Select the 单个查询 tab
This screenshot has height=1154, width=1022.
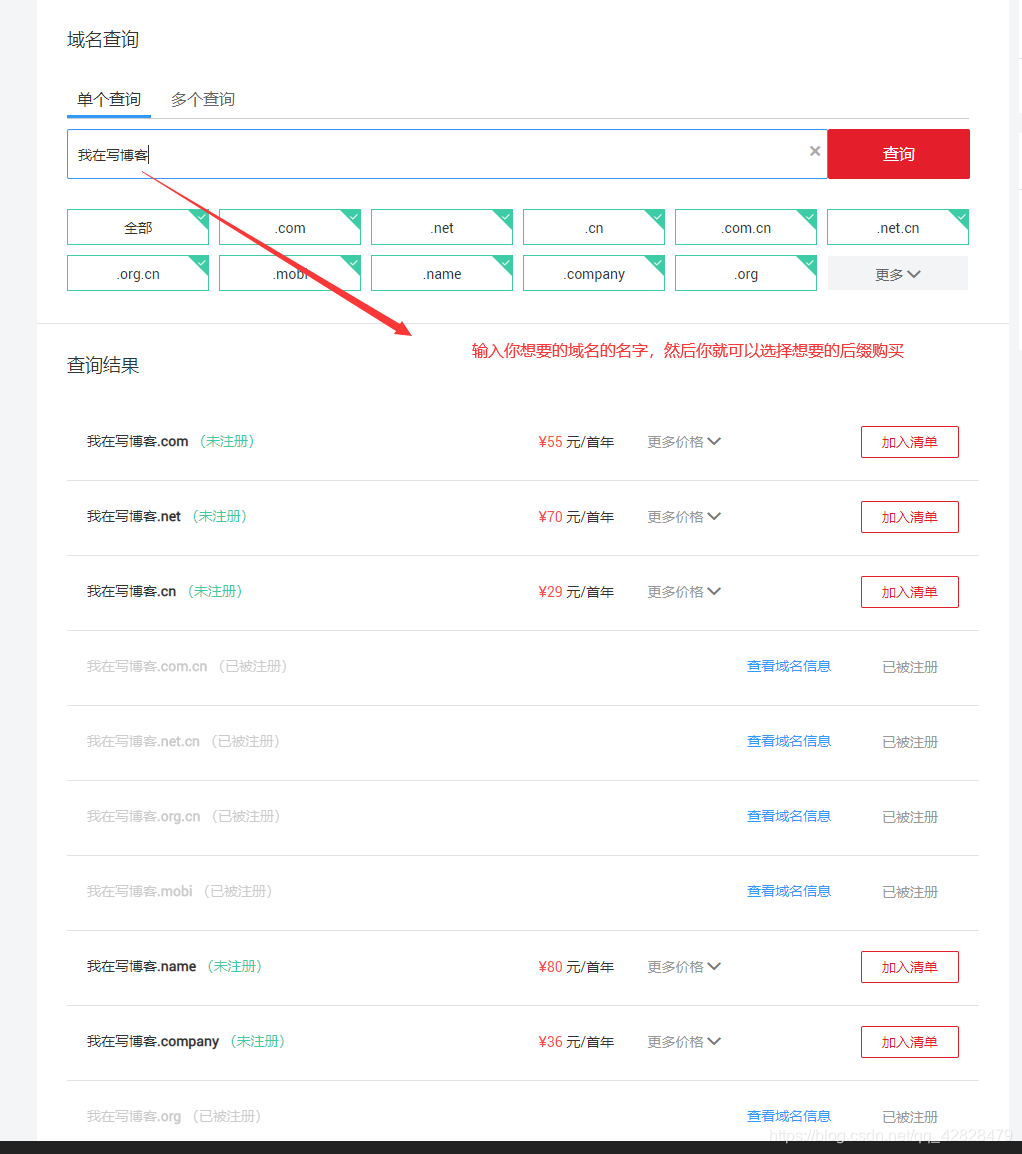pyautogui.click(x=108, y=99)
